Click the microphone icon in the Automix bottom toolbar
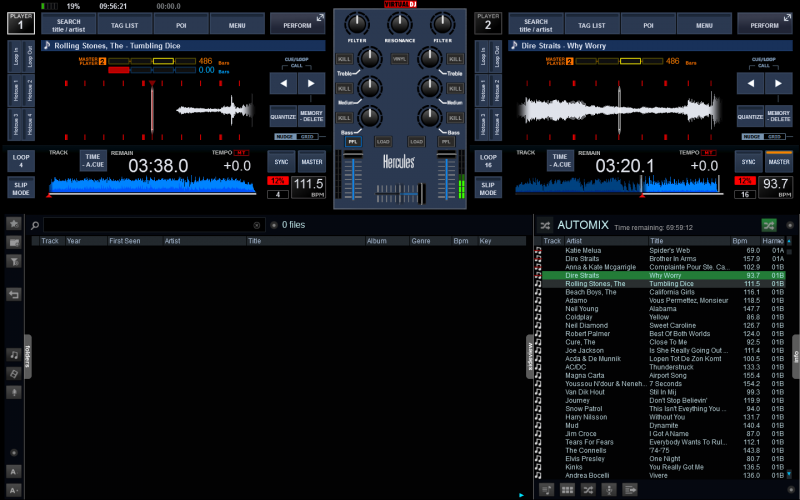Screen dimensions: 800x500 [x=609, y=490]
